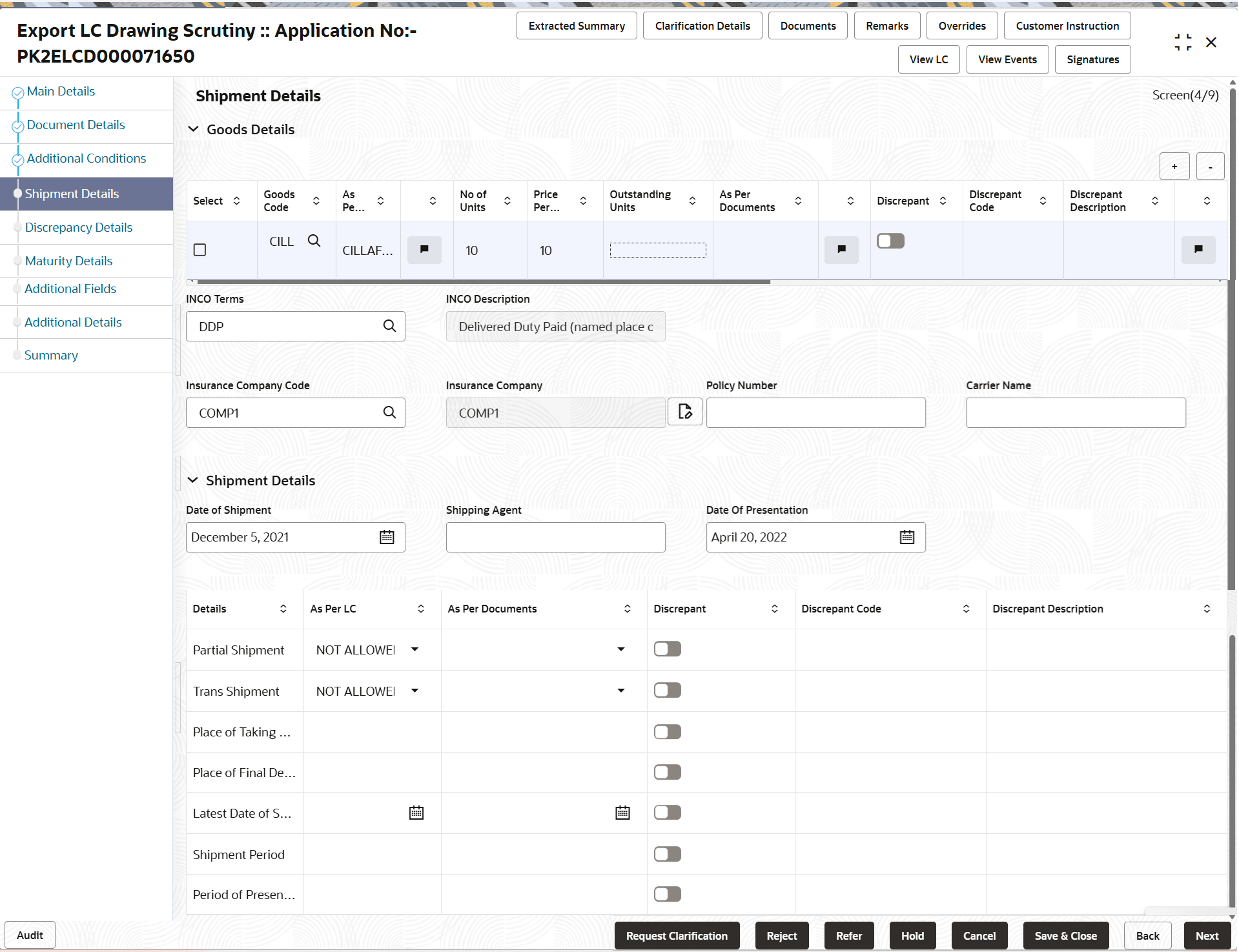The image size is (1239, 952).
Task: Click the Insurance Company document edit icon
Action: (x=685, y=411)
